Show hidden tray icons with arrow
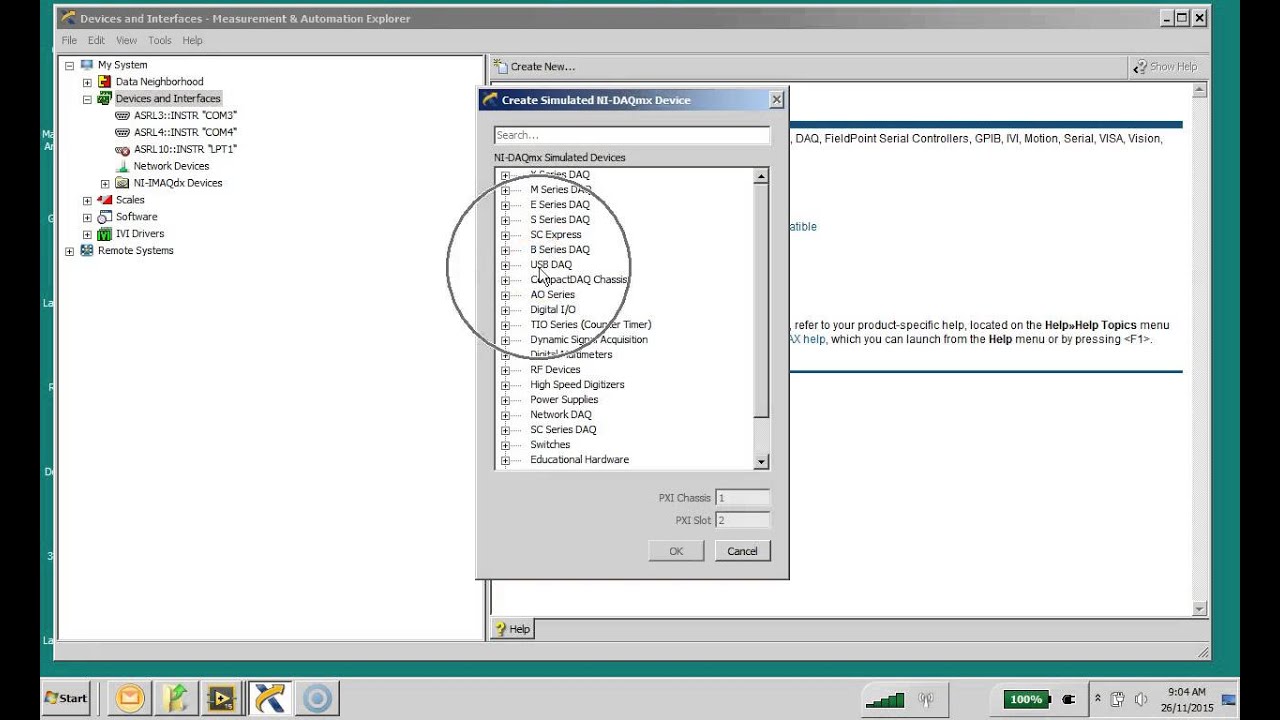Viewport: 1280px width, 720px height. (x=1098, y=699)
